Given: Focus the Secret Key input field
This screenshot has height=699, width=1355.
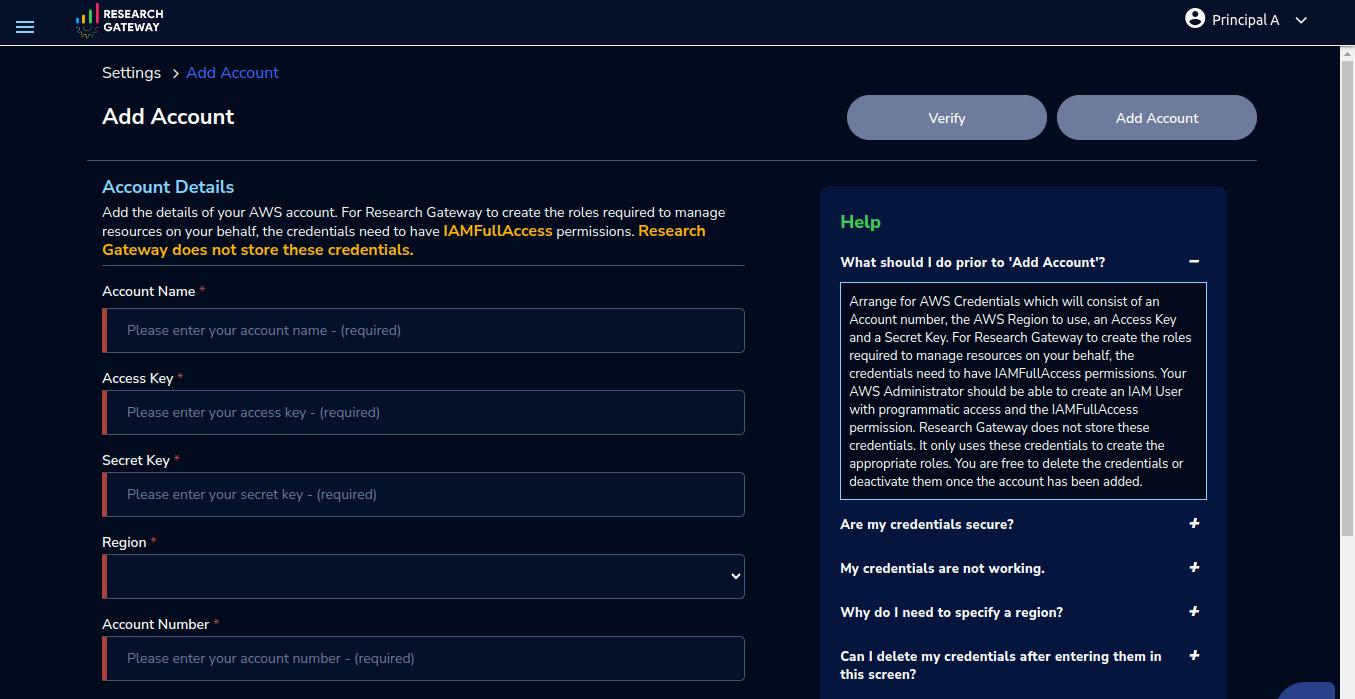Looking at the screenshot, I should point(423,494).
